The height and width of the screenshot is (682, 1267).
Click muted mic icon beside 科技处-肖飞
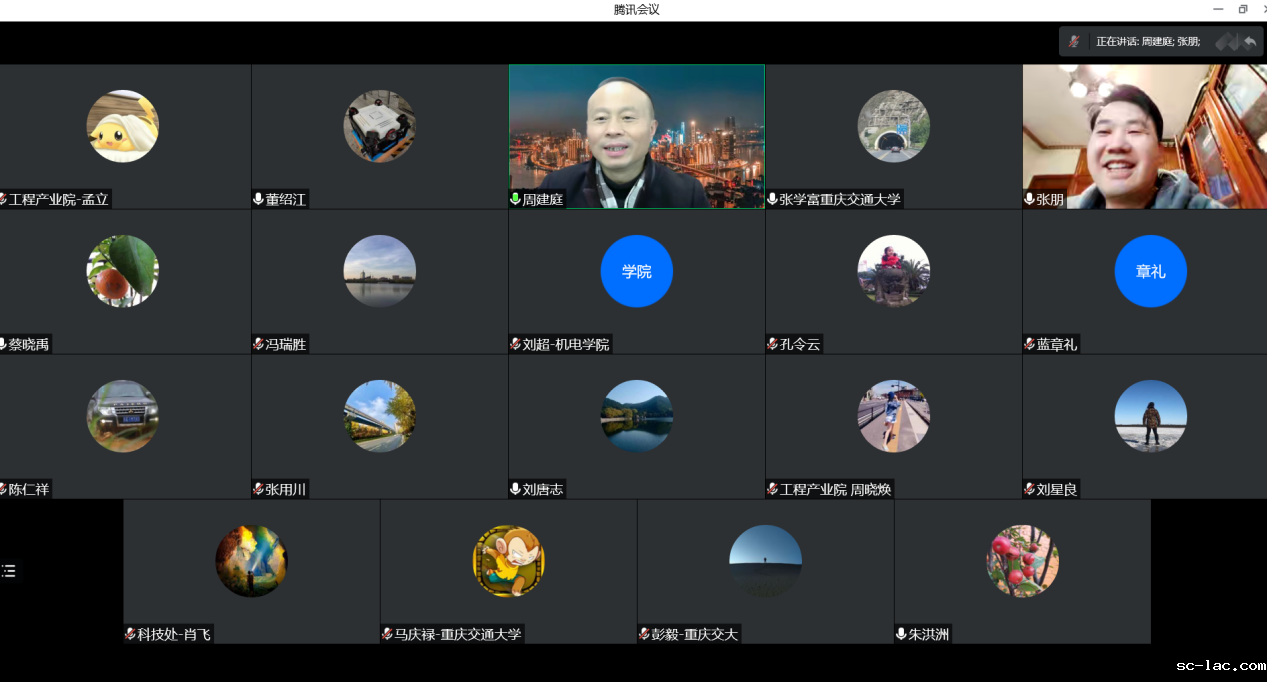[x=130, y=634]
